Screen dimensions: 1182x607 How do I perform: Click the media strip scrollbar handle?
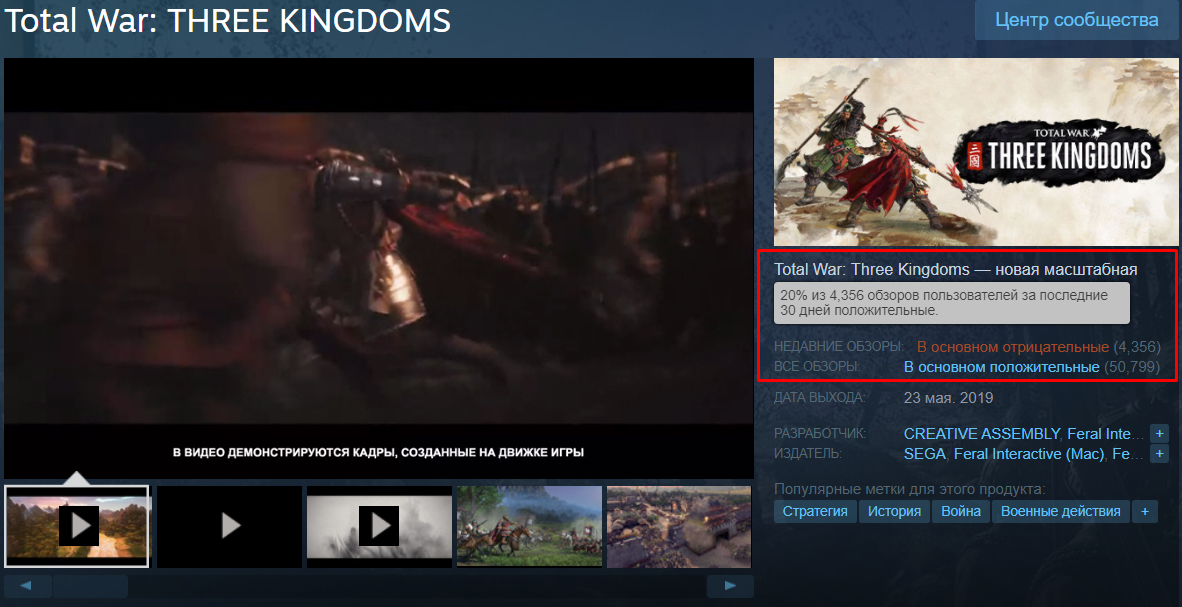coord(90,586)
